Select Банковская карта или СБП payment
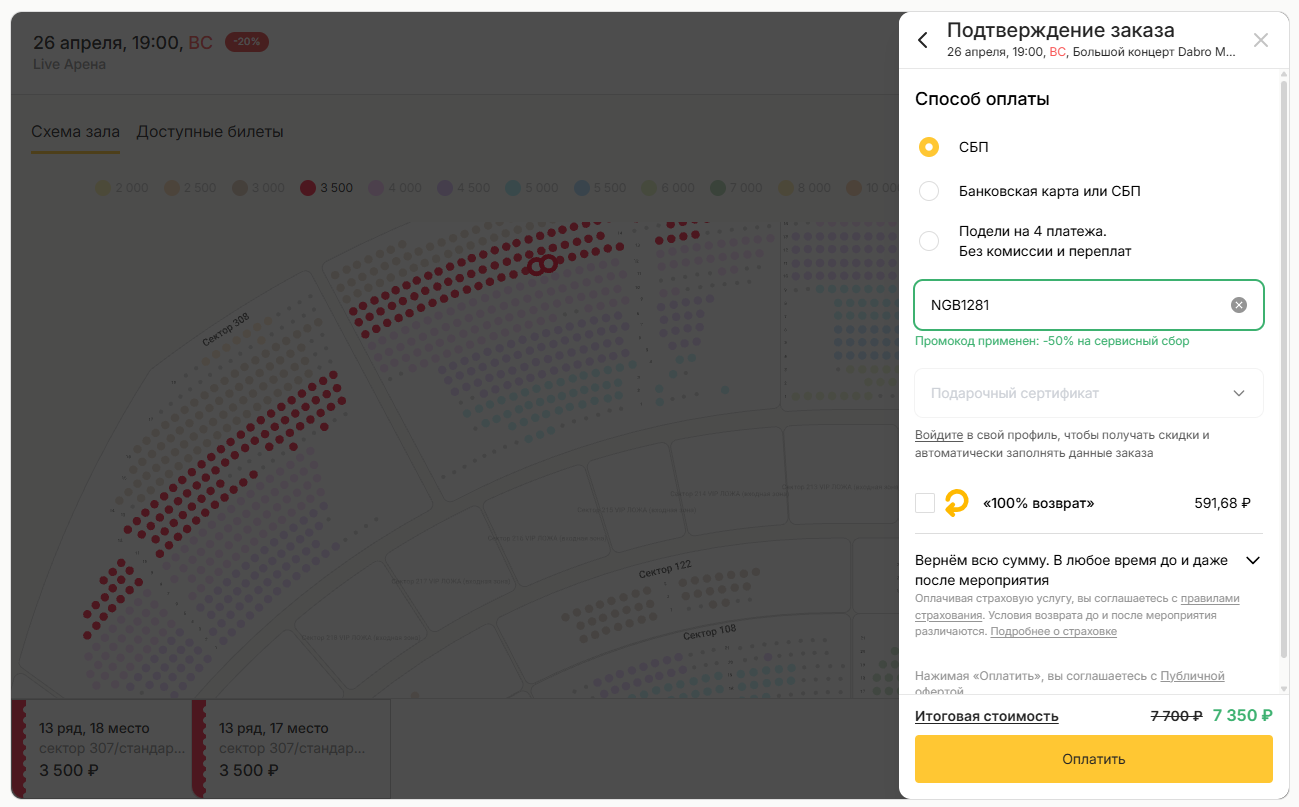The height and width of the screenshot is (807, 1299). pos(929,191)
